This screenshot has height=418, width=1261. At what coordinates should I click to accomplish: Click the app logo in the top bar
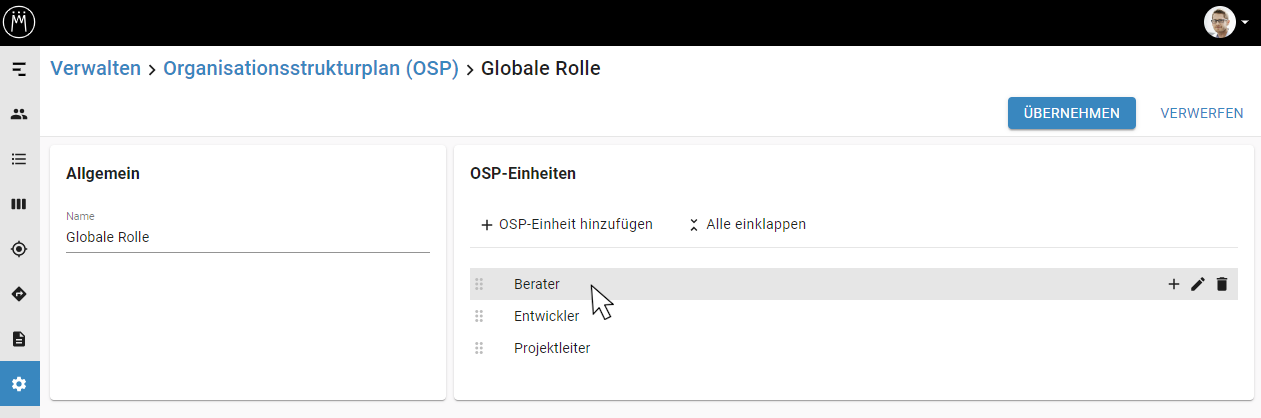pos(19,22)
